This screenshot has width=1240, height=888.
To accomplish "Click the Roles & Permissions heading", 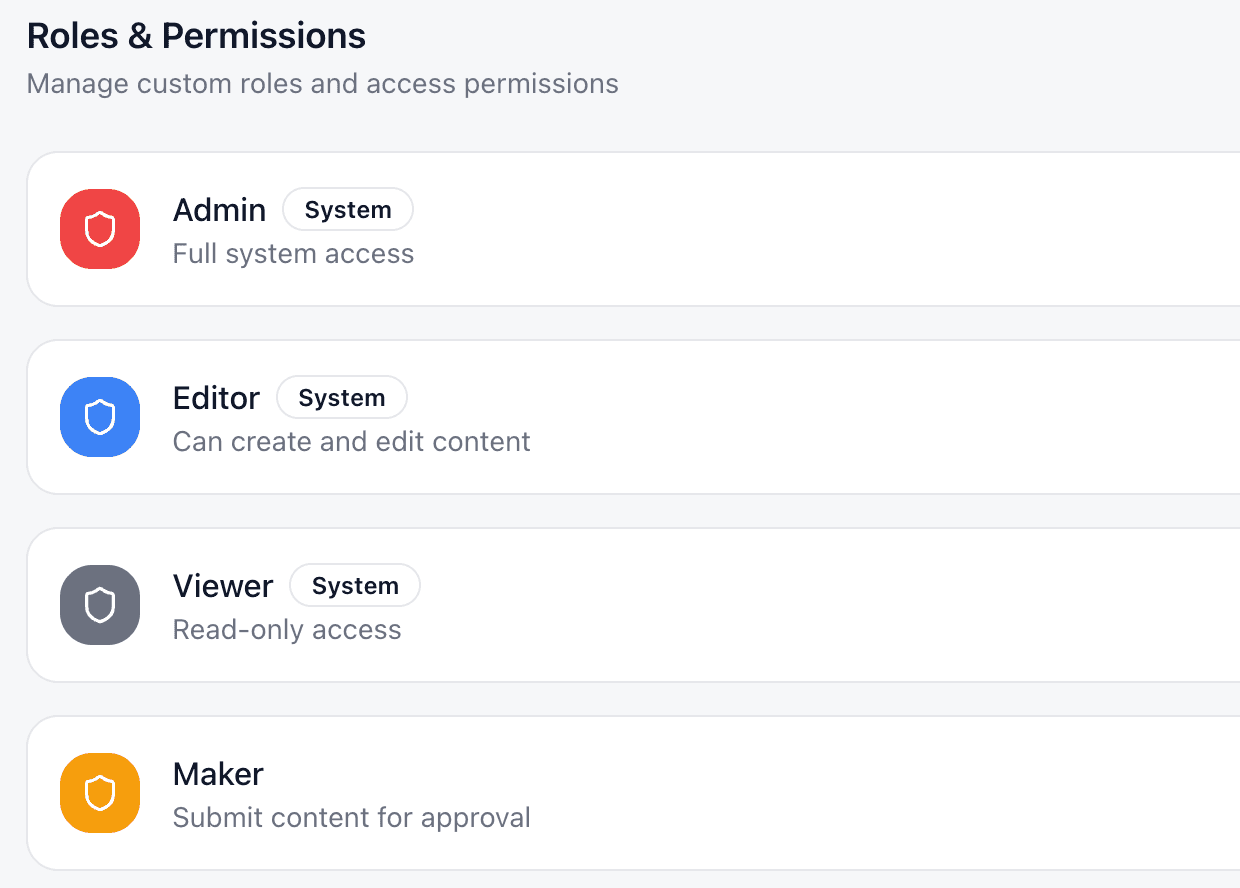I will [x=196, y=36].
